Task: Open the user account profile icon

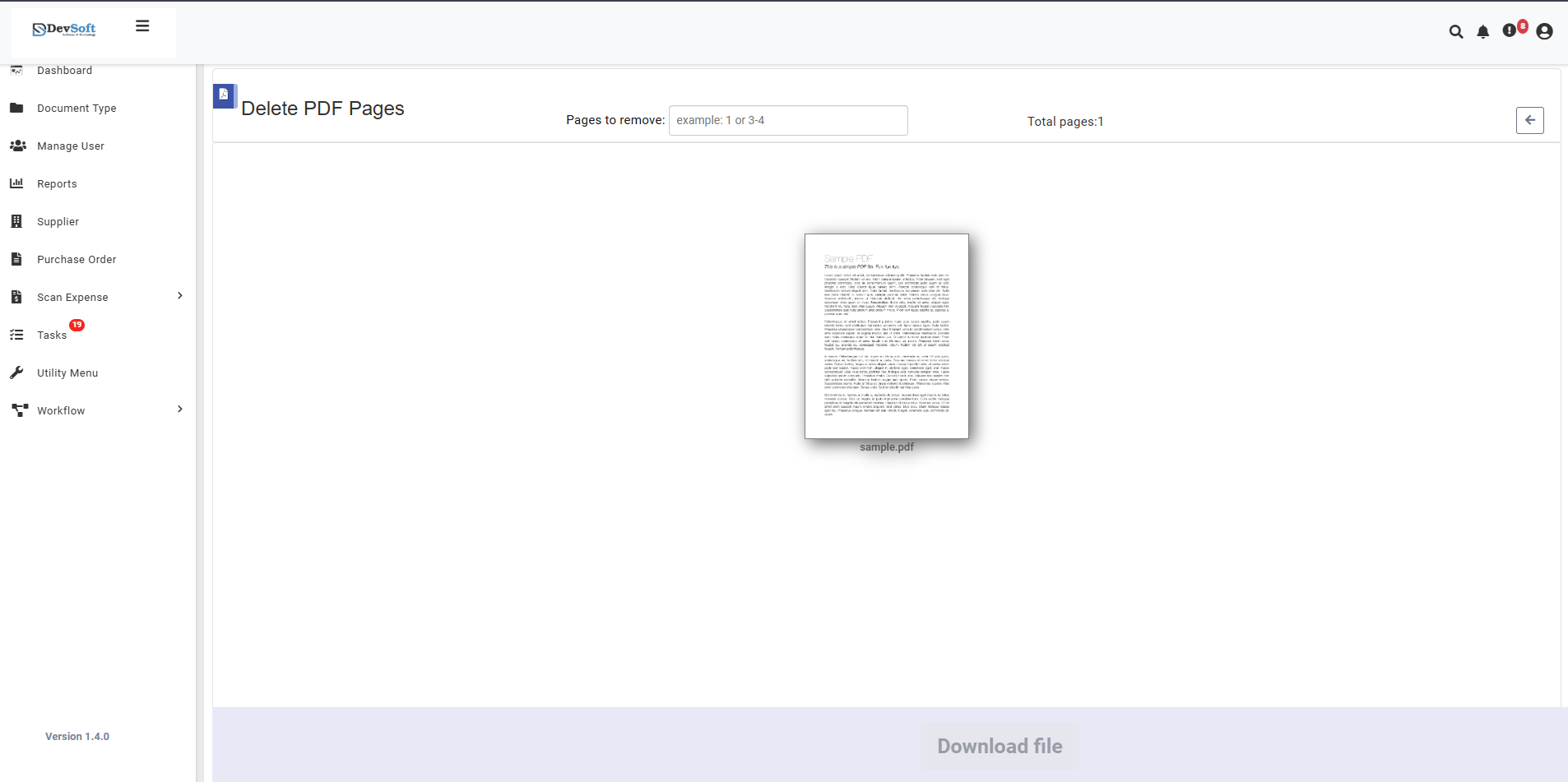Action: click(1543, 31)
